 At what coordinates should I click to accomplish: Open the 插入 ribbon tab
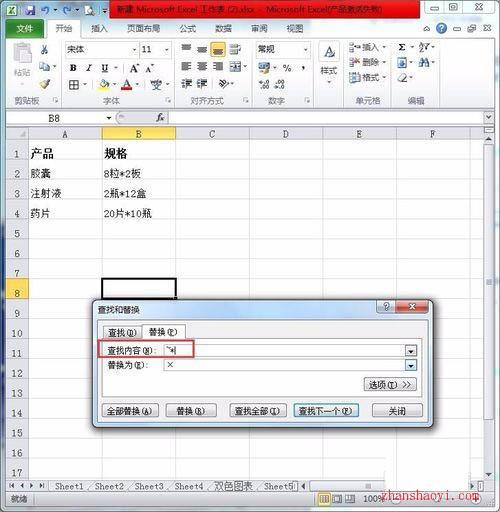click(99, 29)
